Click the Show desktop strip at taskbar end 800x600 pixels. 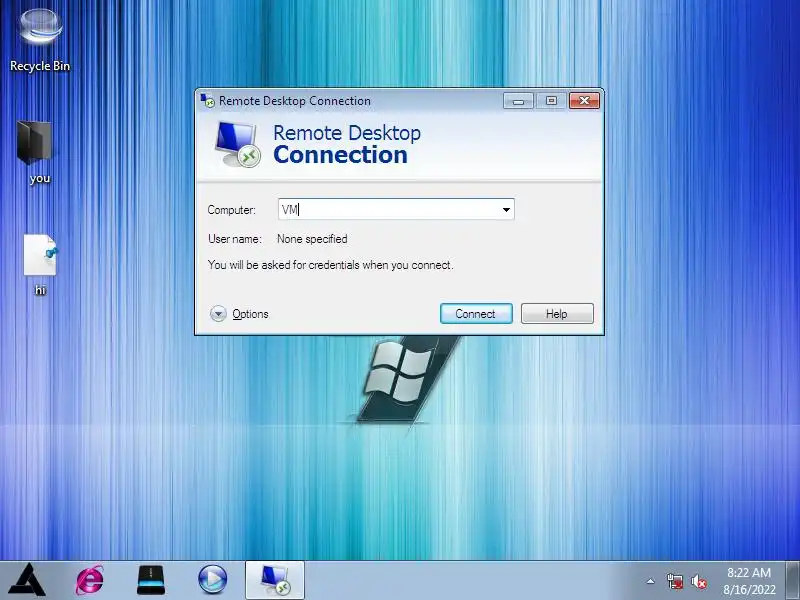(x=793, y=580)
